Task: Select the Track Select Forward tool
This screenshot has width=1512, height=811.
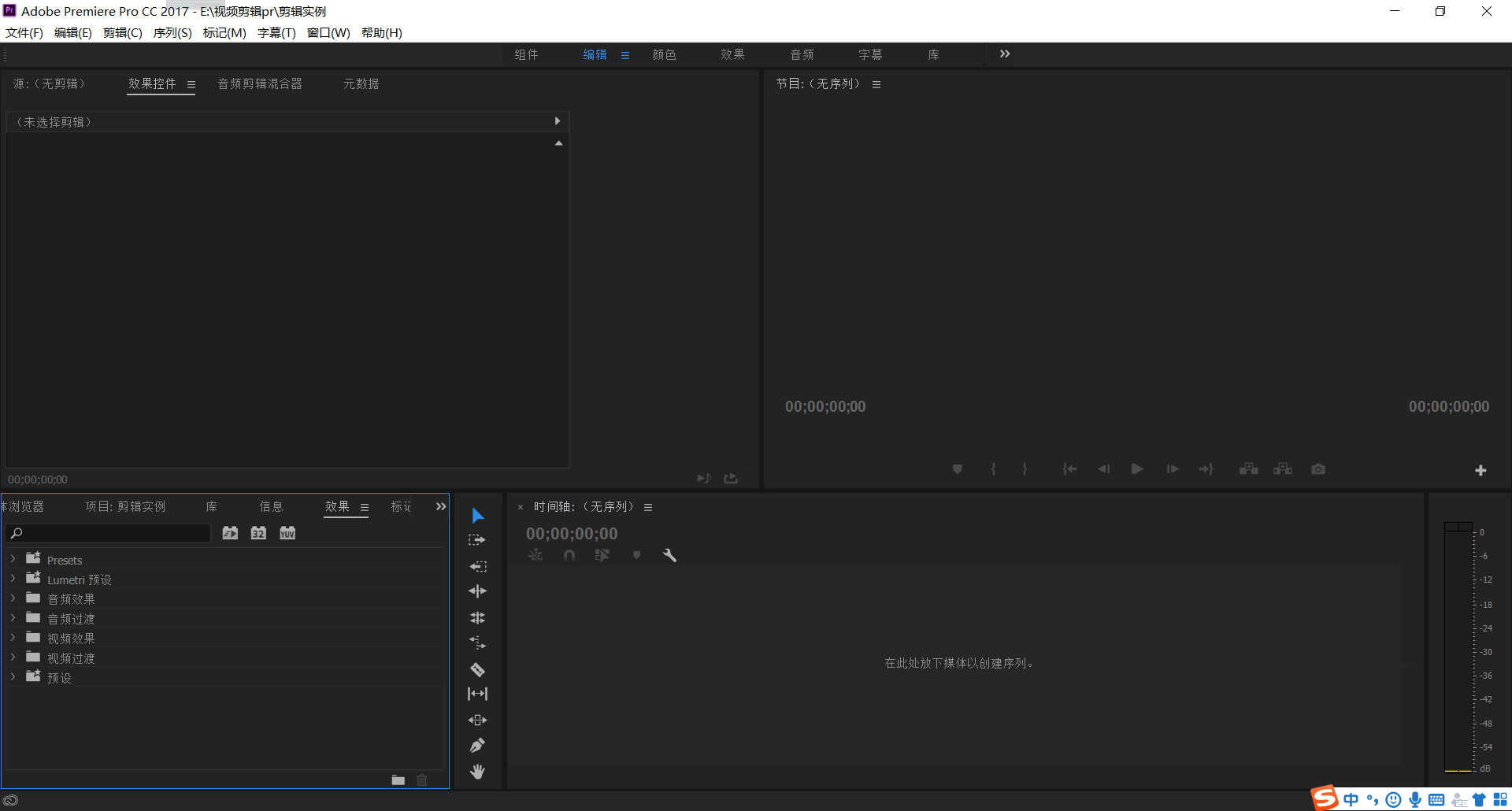Action: [x=477, y=540]
